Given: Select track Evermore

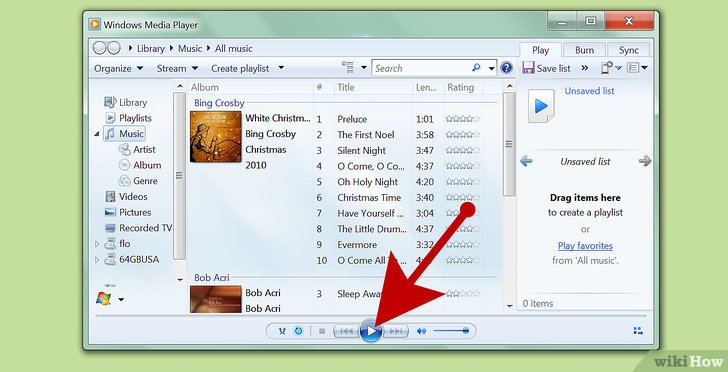Looking at the screenshot, I should (357, 245).
